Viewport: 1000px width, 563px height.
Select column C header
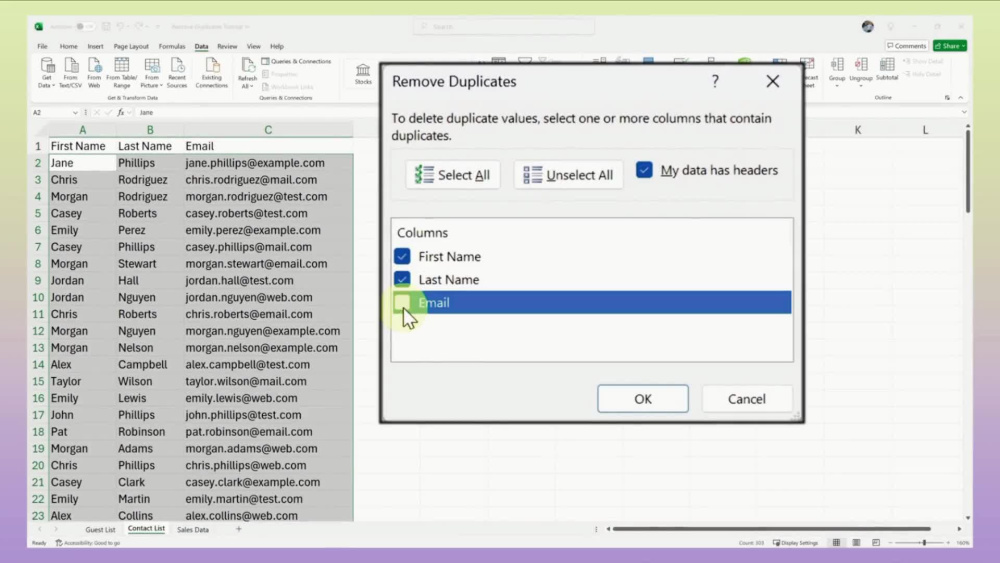click(268, 130)
